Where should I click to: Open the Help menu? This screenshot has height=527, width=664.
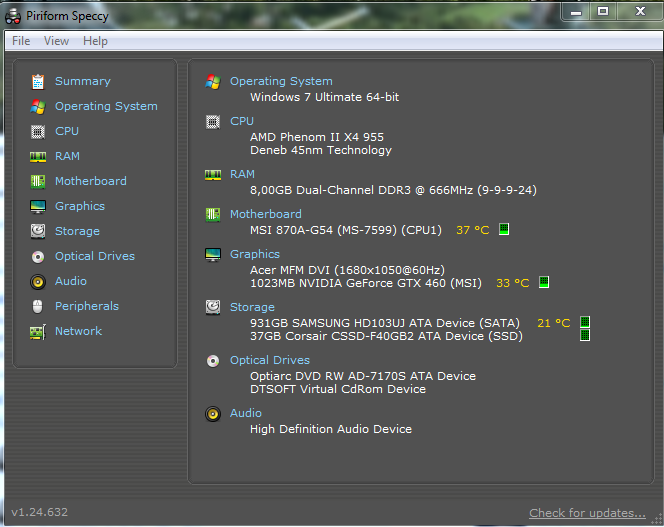(96, 41)
